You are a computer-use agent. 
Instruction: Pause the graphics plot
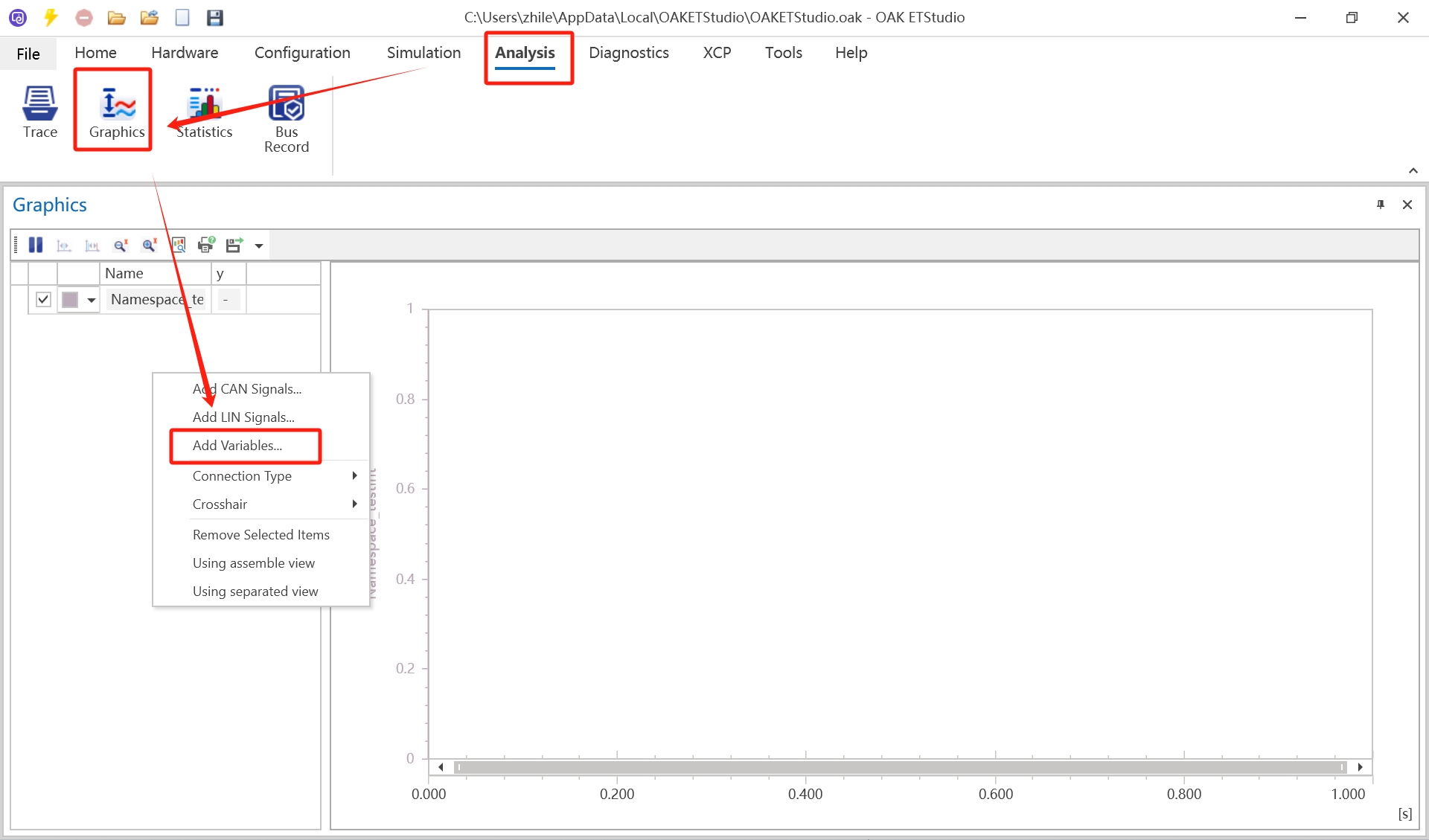pos(36,245)
